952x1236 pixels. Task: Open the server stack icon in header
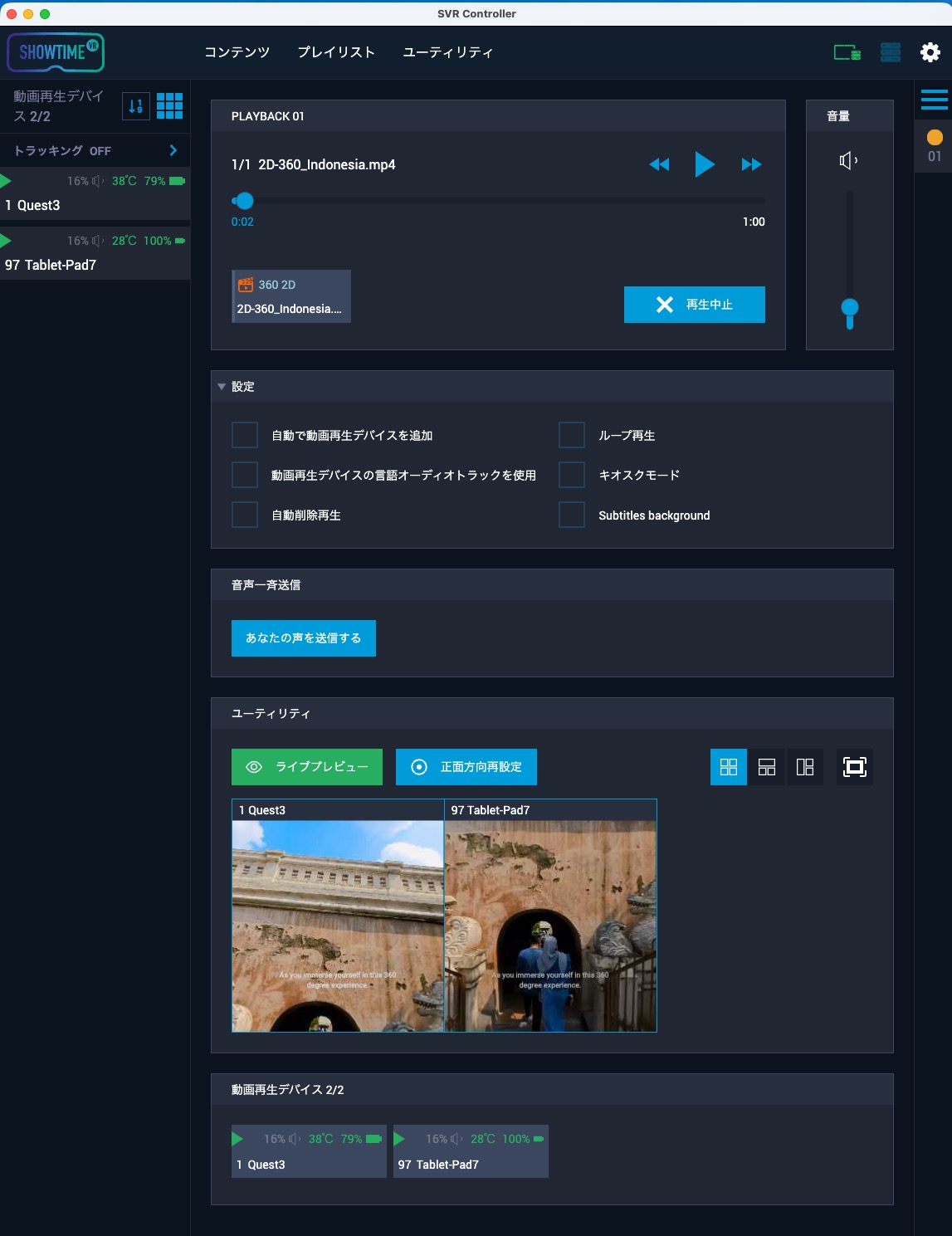(891, 52)
